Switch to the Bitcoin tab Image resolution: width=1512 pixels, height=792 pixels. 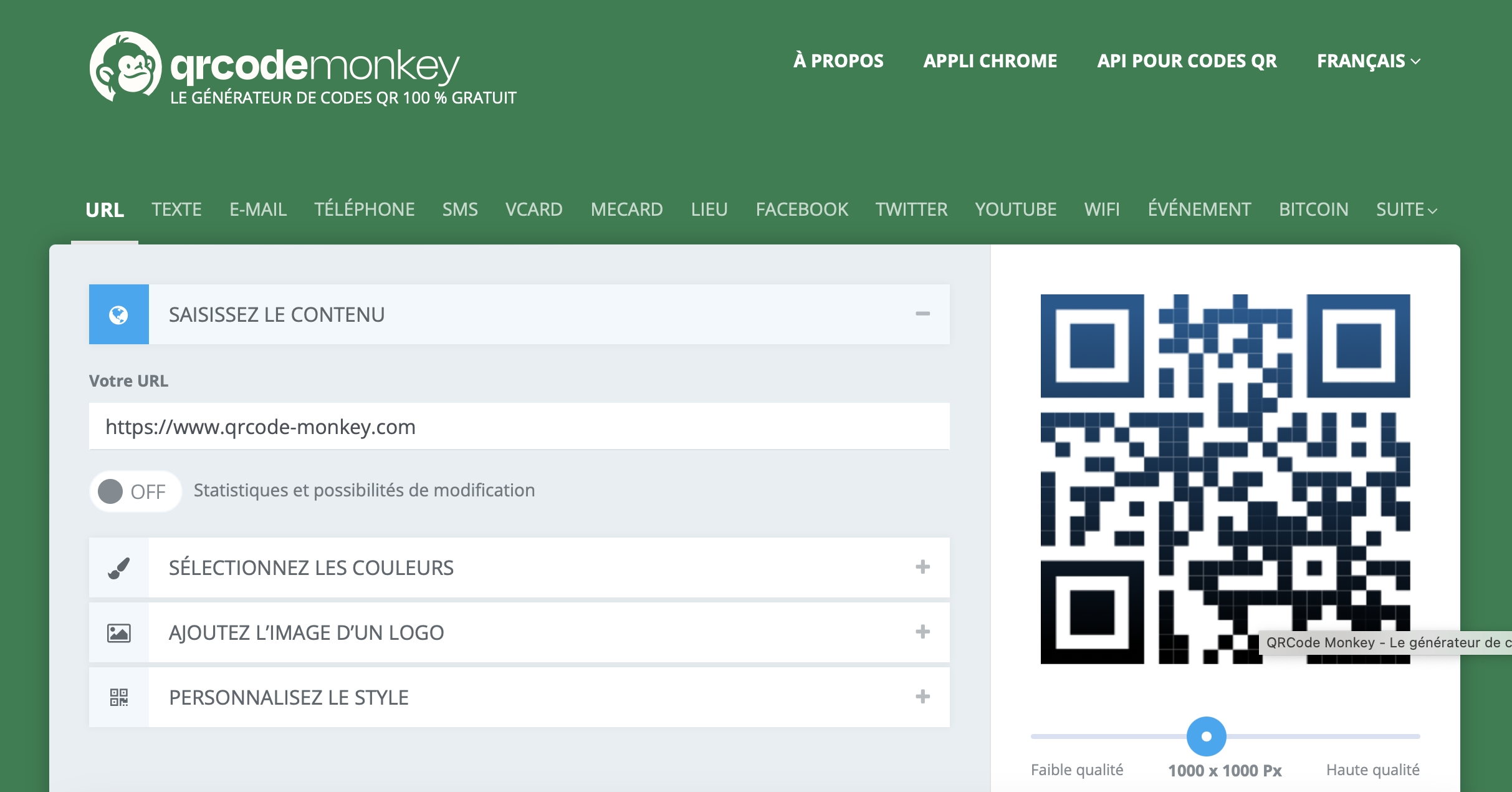click(1314, 210)
